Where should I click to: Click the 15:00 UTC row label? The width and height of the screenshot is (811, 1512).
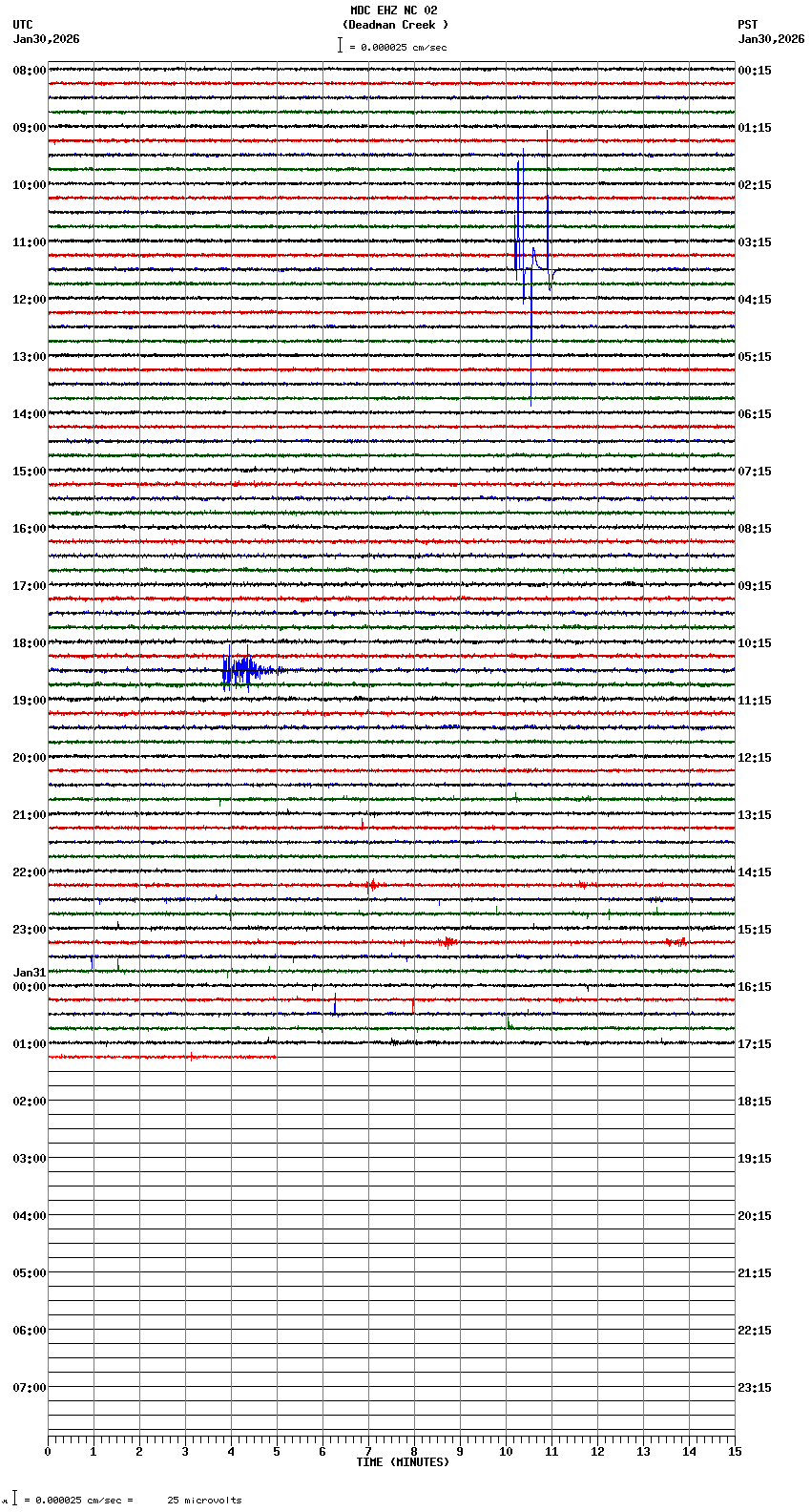pos(30,472)
